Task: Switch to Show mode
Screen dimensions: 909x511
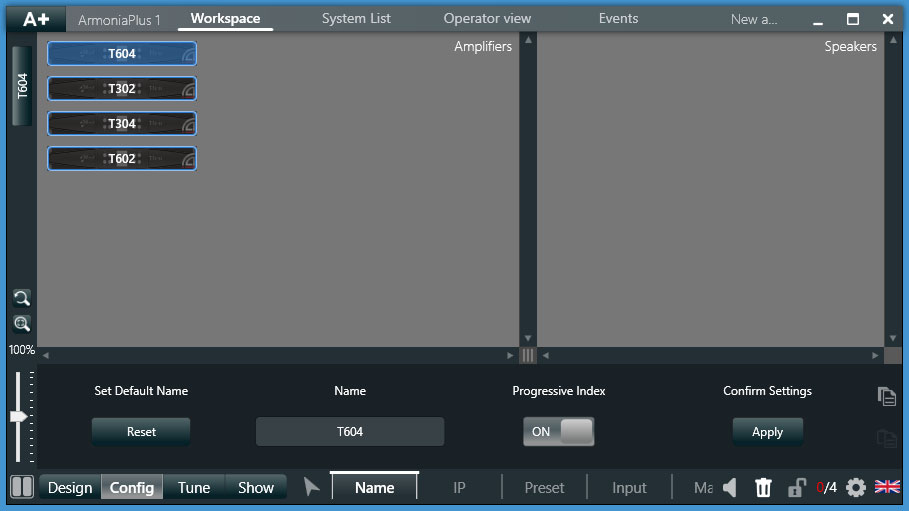Action: click(x=256, y=487)
